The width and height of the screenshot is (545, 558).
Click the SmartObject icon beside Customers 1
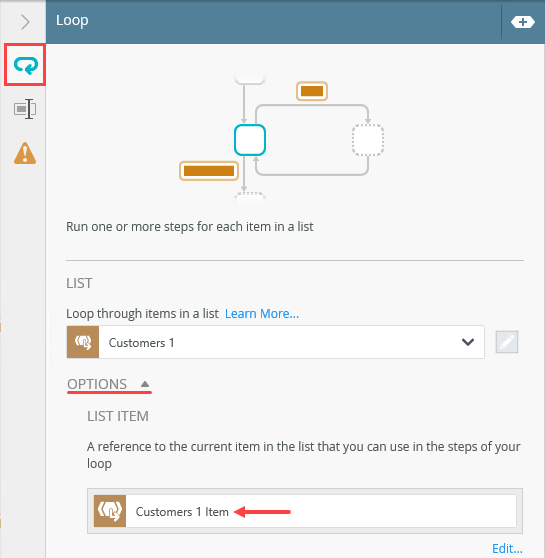(83, 342)
